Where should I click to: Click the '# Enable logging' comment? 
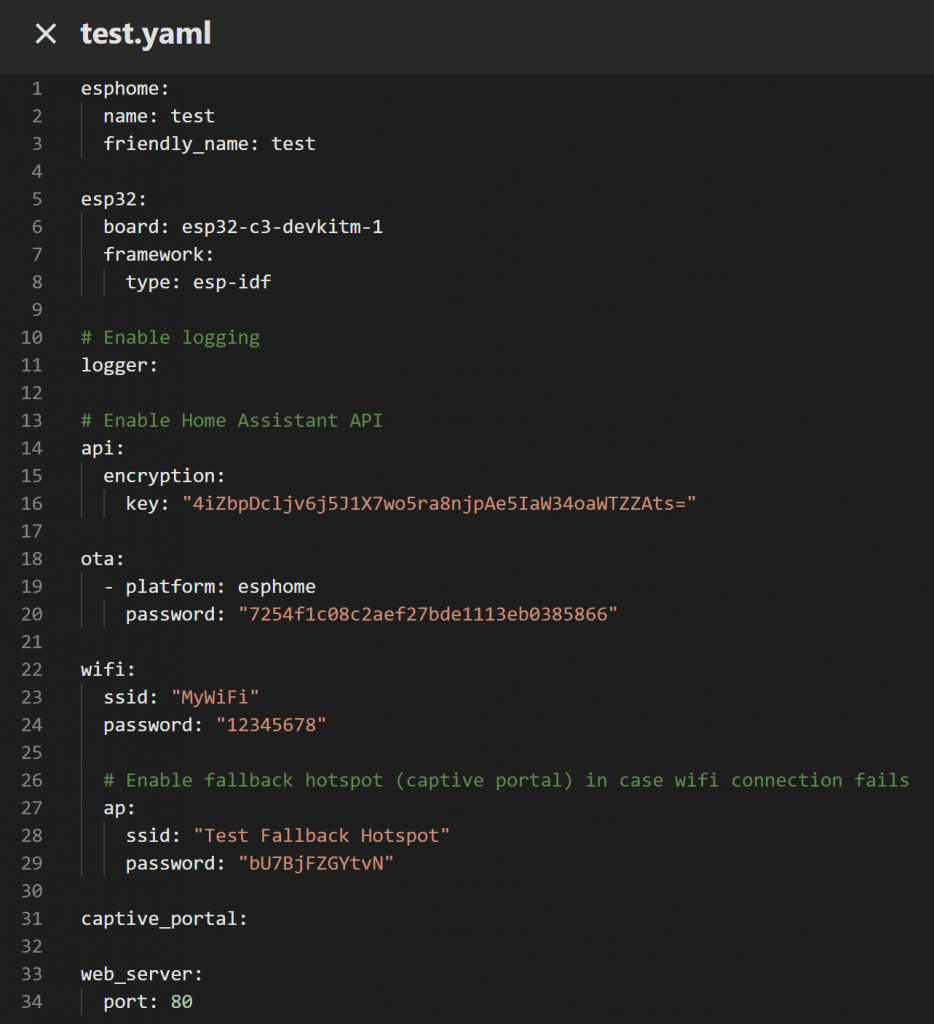170,337
